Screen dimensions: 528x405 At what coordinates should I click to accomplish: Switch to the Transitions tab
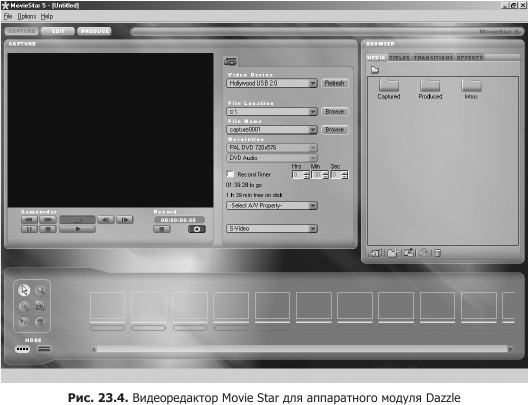click(433, 58)
